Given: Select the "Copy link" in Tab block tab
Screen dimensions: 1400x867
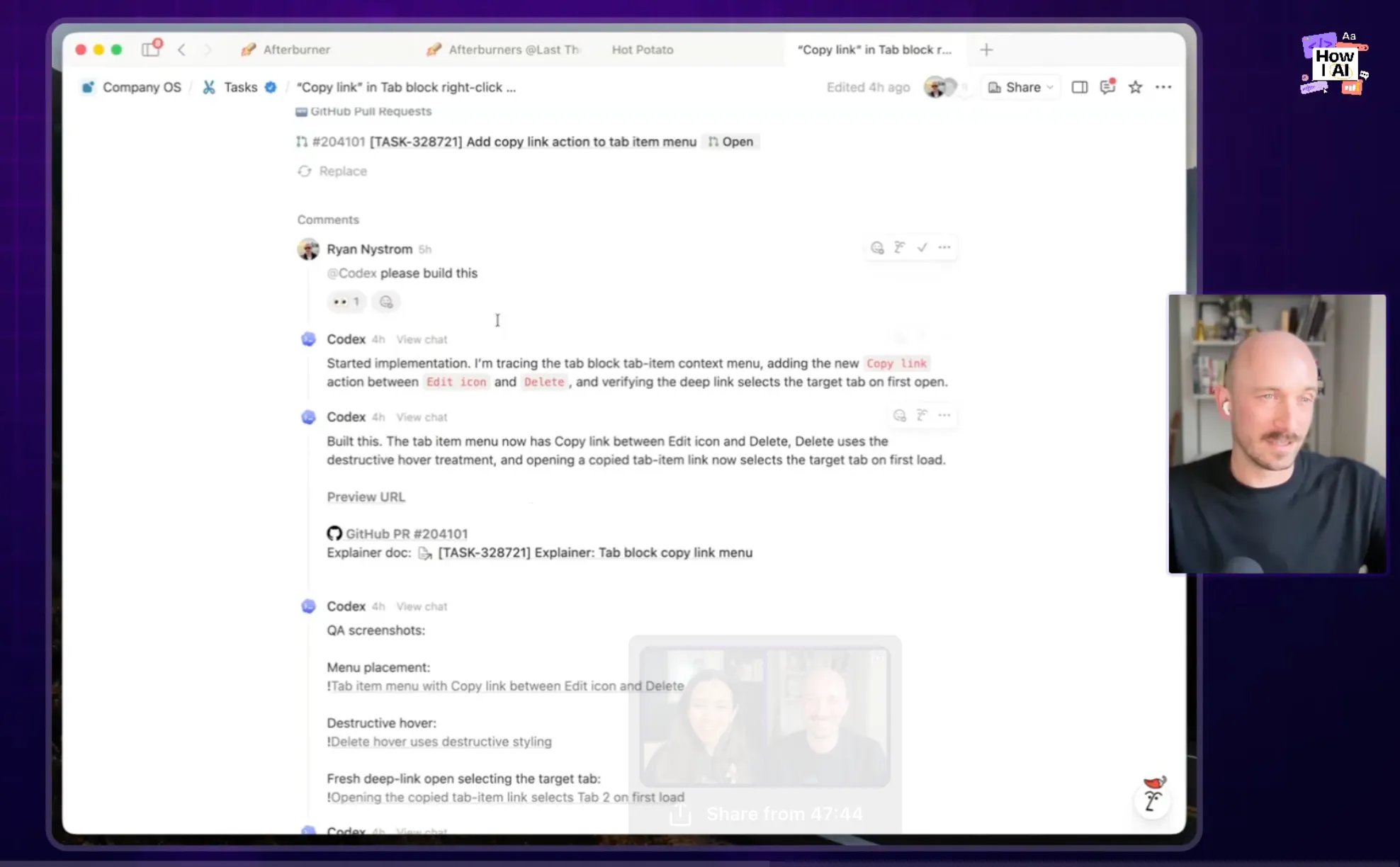Looking at the screenshot, I should point(874,50).
